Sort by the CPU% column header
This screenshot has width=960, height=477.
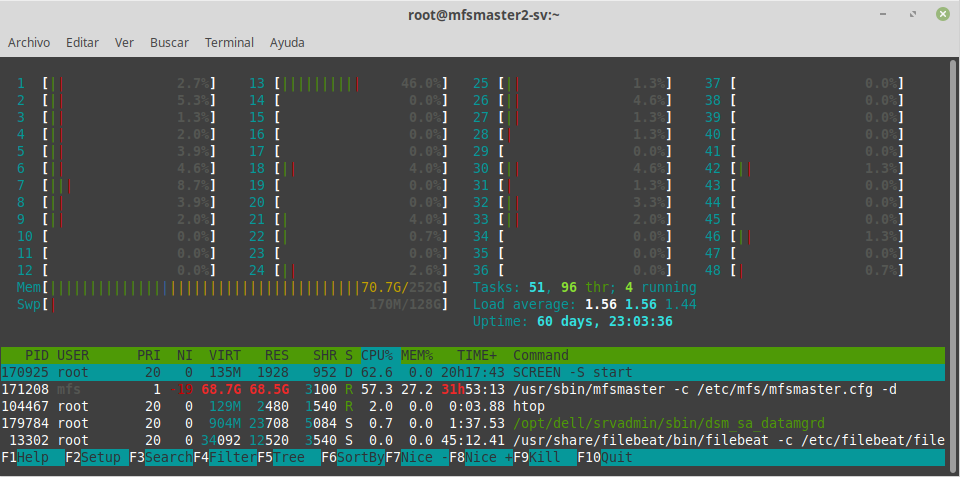(x=377, y=355)
